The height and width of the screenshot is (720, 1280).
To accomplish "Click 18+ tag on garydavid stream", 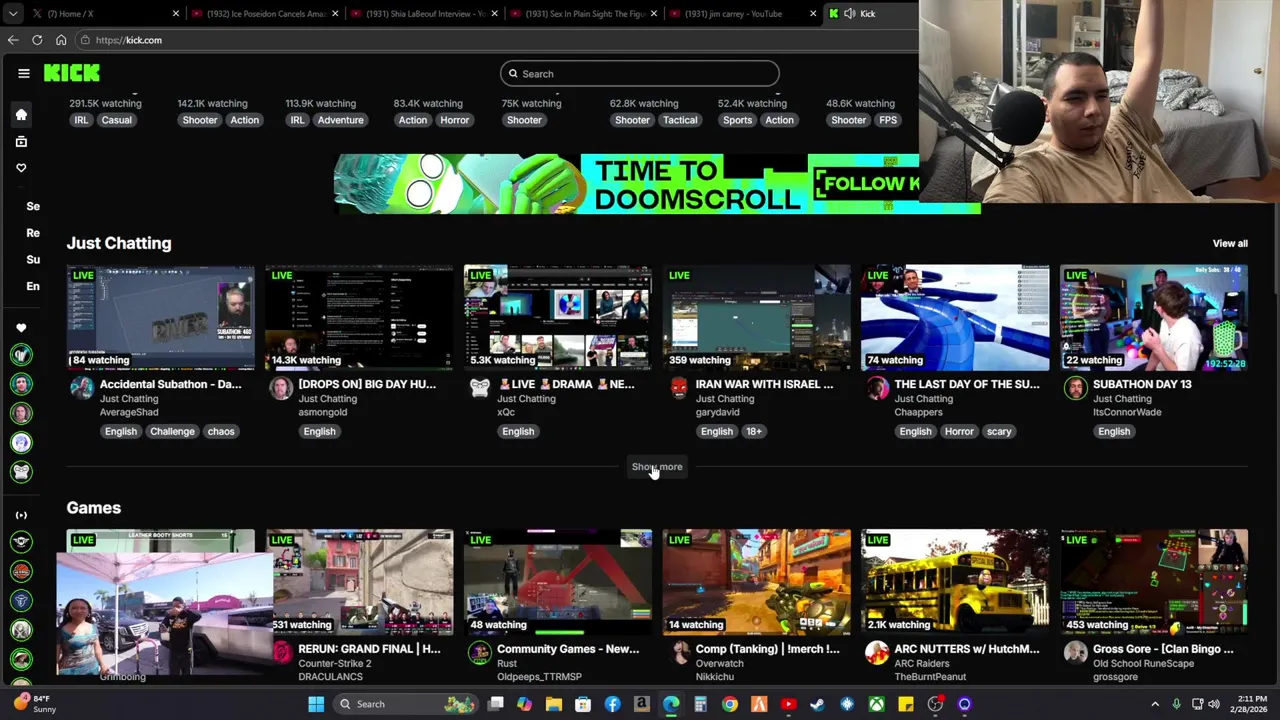I will coord(753,431).
